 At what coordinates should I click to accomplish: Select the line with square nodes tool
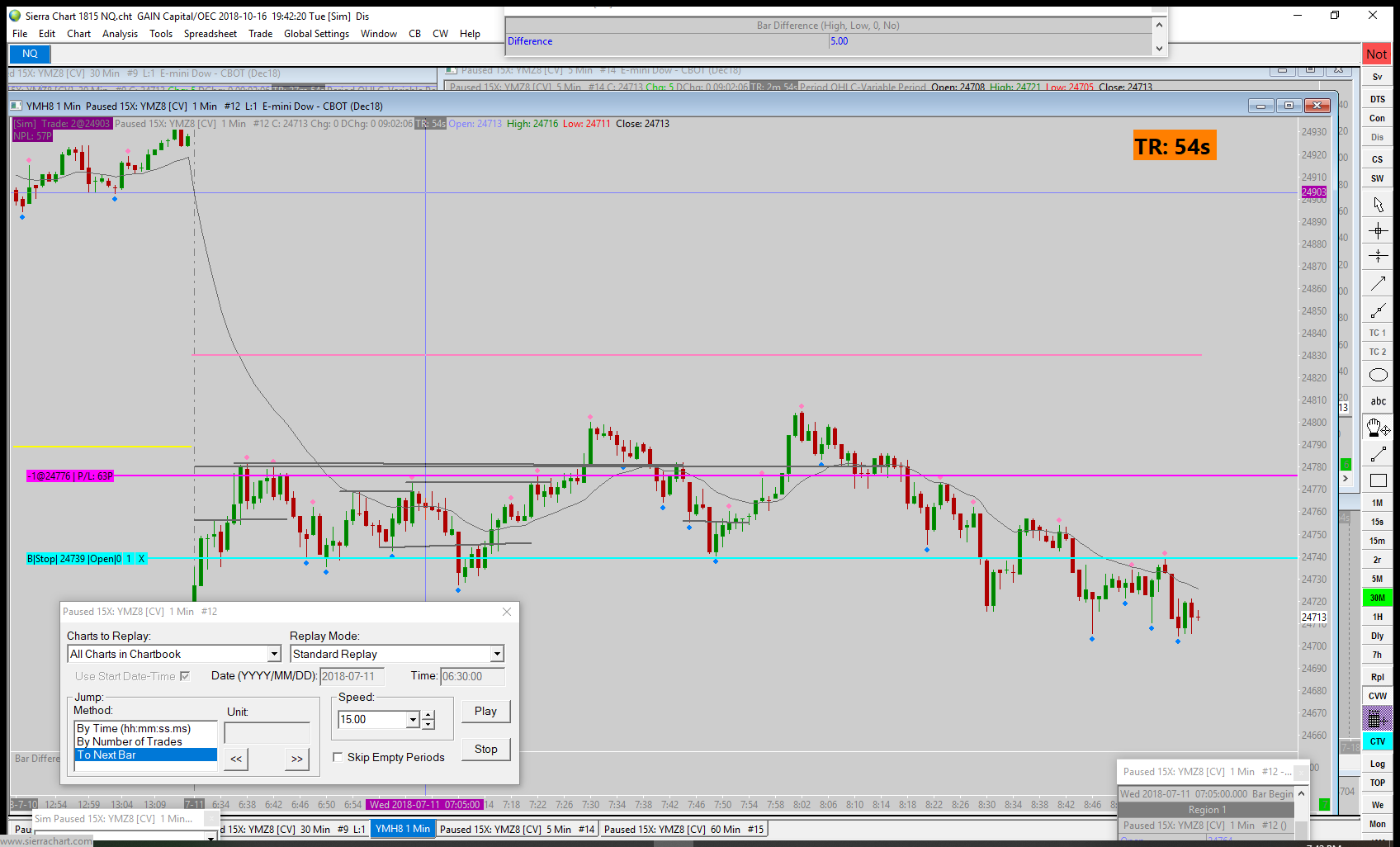pos(1378,310)
